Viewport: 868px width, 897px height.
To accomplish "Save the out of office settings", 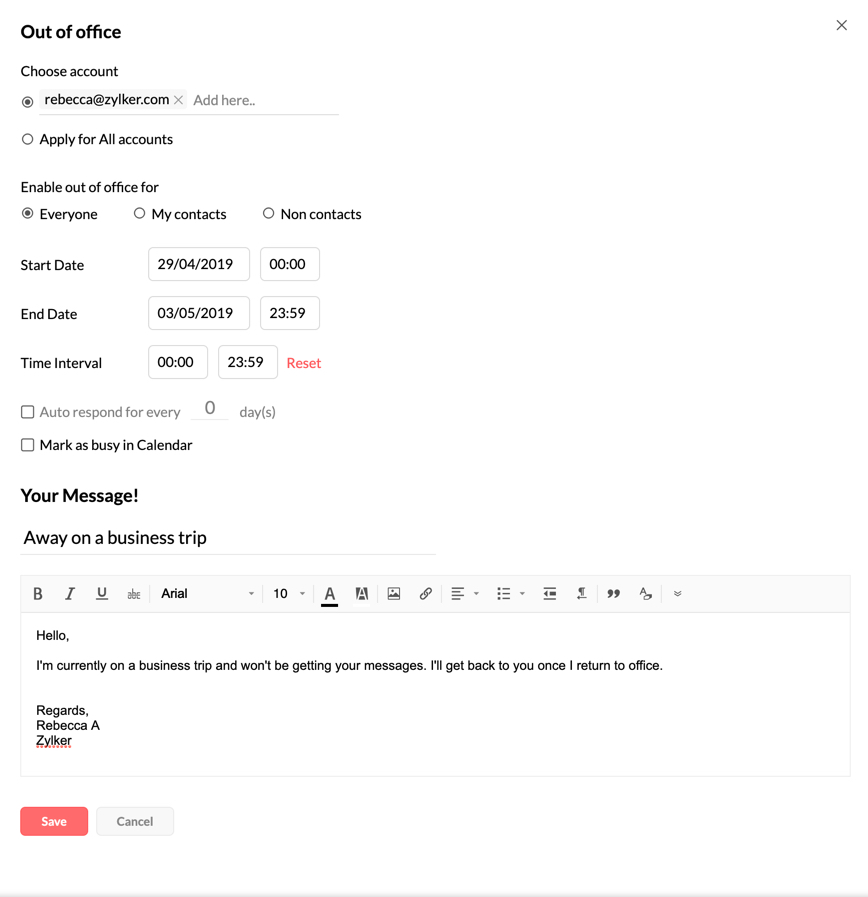I will (54, 821).
